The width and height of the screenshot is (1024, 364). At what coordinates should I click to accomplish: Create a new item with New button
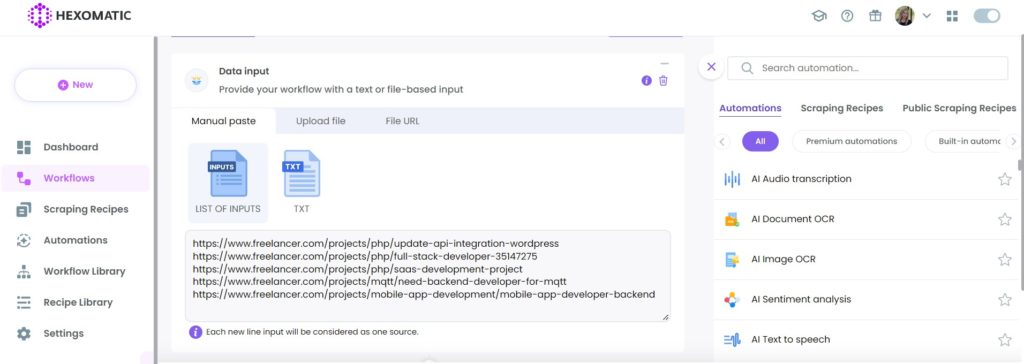(75, 85)
